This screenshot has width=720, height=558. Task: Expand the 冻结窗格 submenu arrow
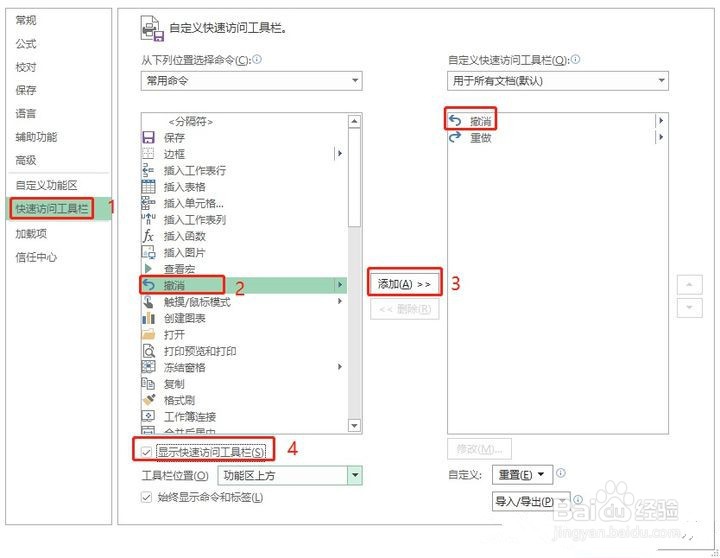coord(340,367)
